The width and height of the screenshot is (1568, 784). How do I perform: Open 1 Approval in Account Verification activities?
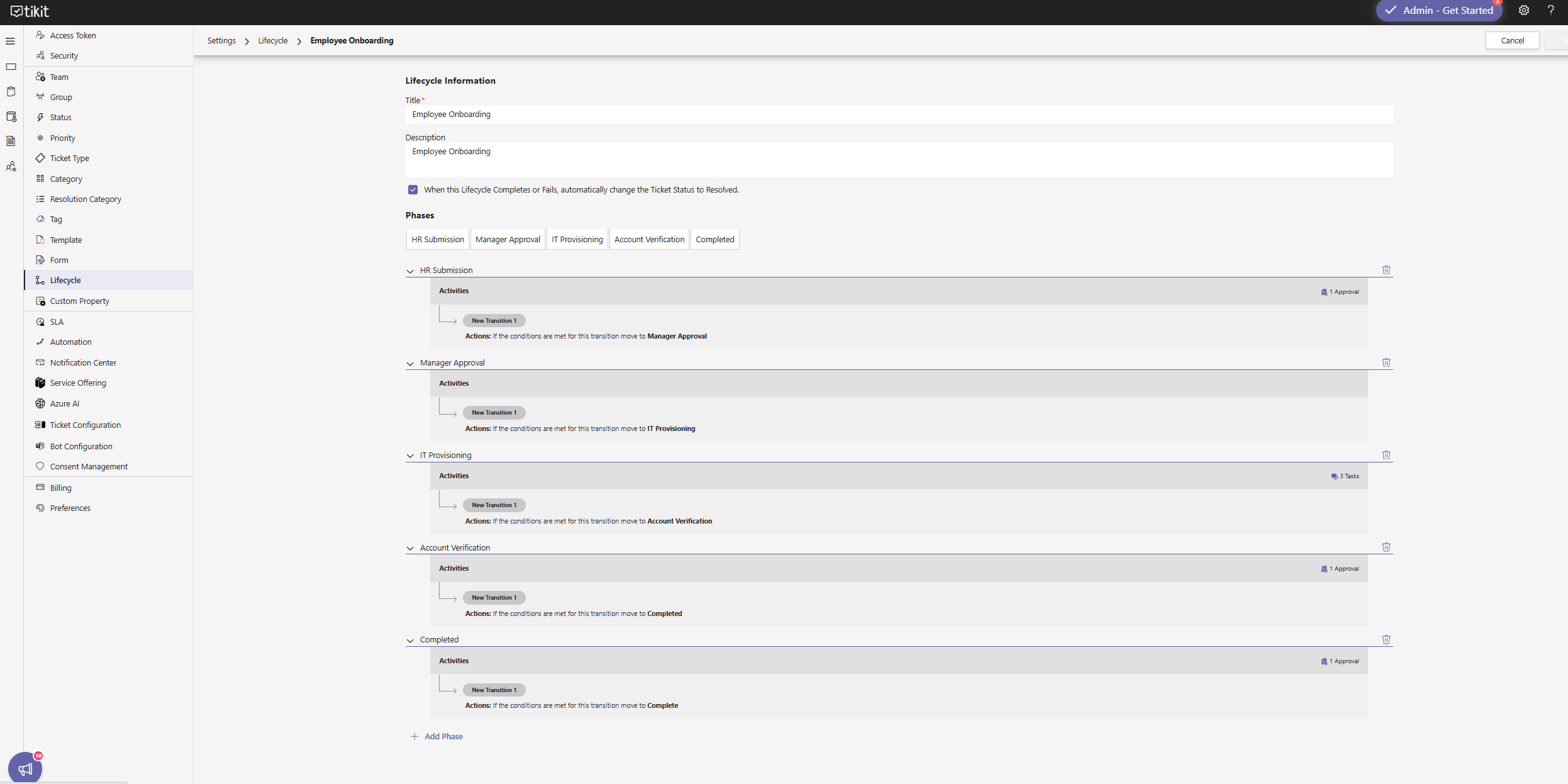click(x=1340, y=569)
